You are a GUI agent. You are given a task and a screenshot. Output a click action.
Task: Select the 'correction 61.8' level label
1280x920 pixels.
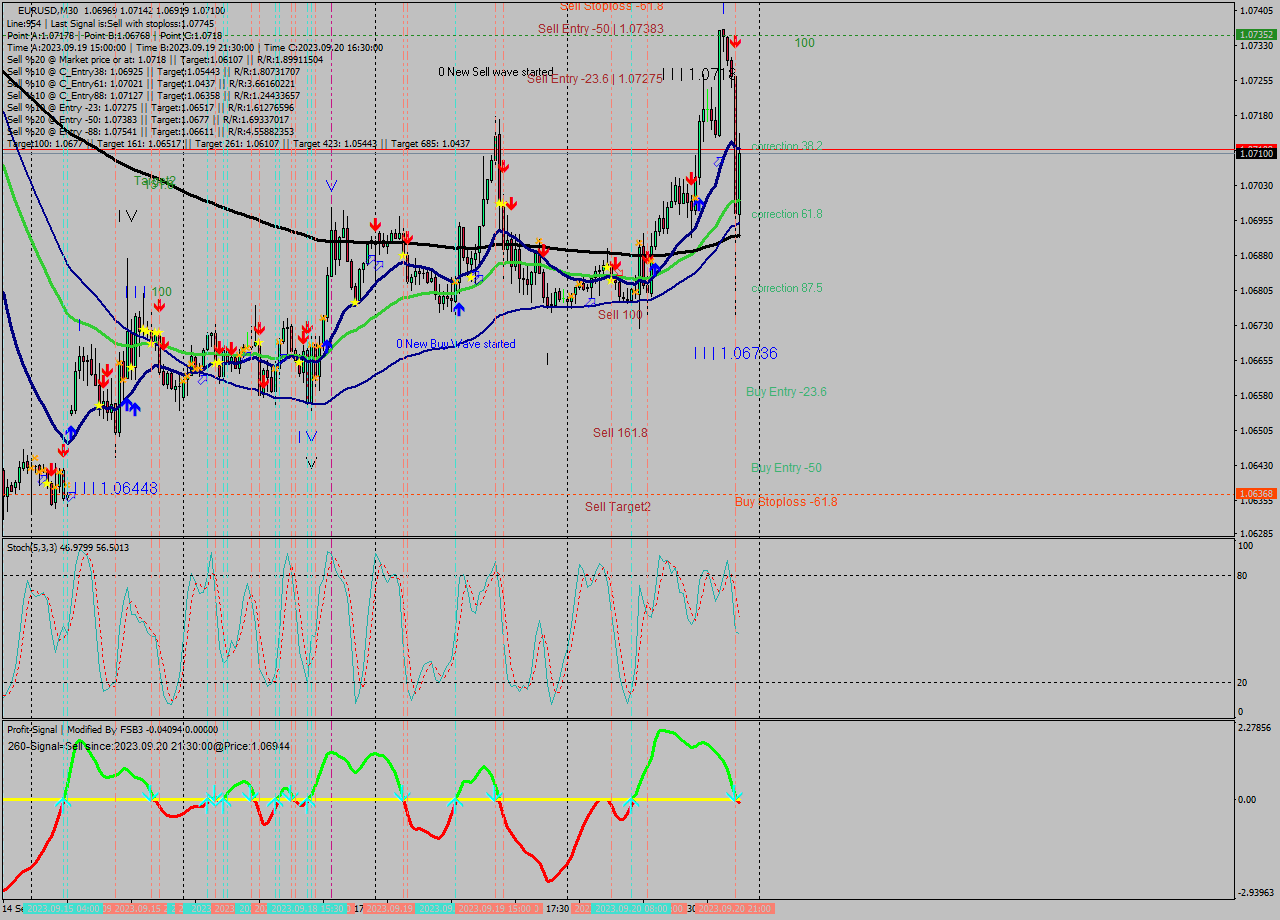pos(787,214)
